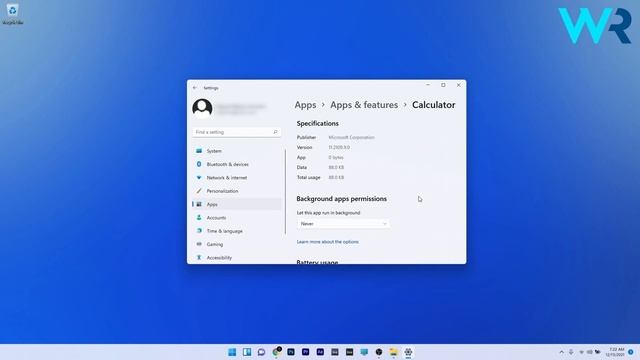Go back using the Settings back arrow

(x=195, y=88)
